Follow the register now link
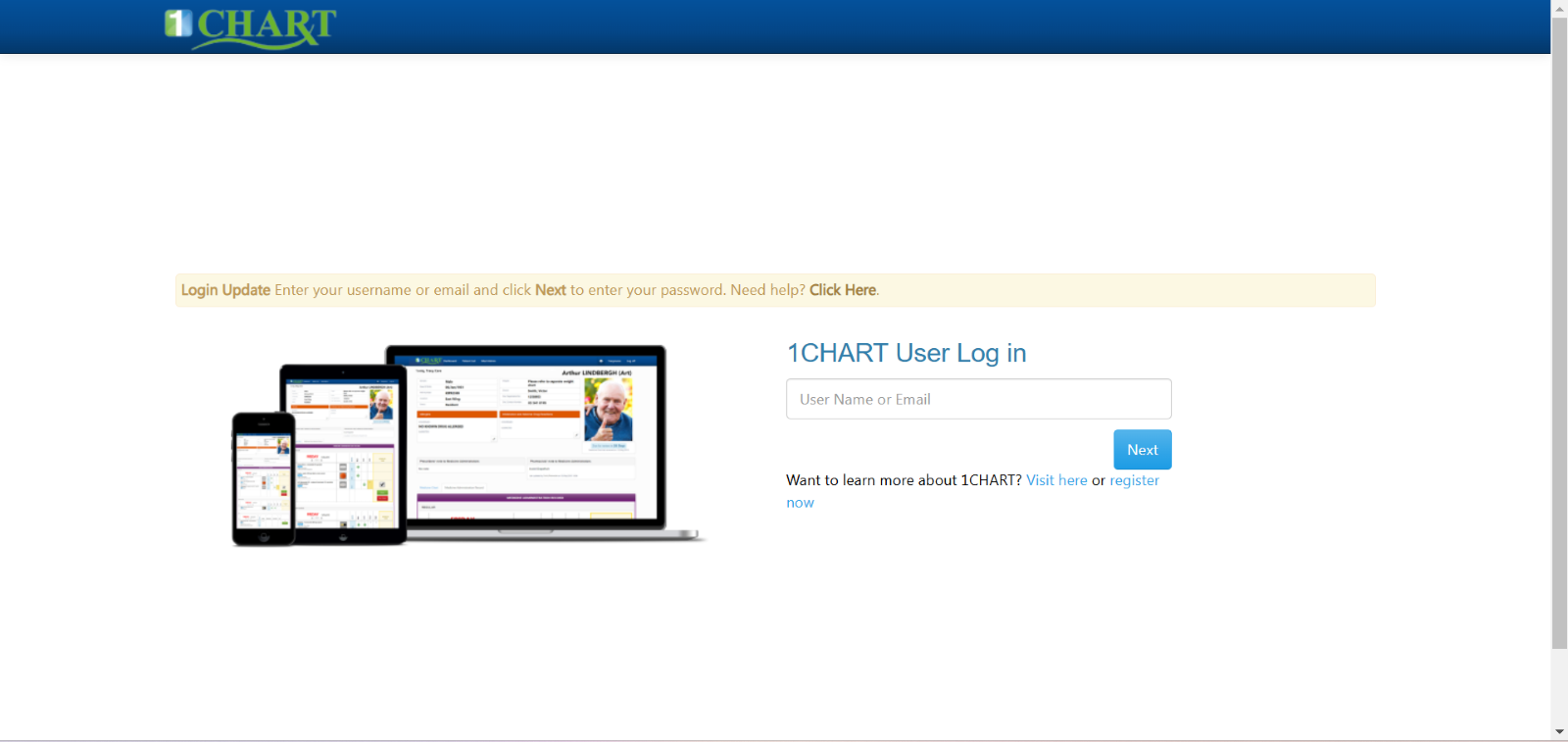This screenshot has width=1568, height=742. pyautogui.click(x=972, y=491)
